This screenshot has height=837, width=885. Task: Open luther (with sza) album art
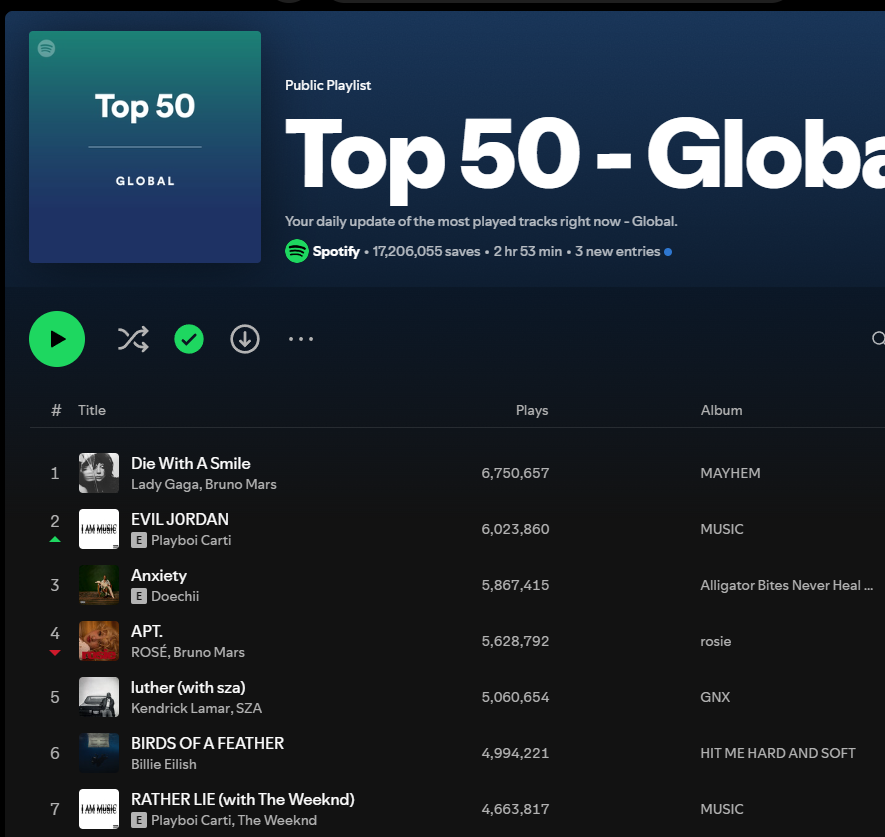[x=99, y=696]
